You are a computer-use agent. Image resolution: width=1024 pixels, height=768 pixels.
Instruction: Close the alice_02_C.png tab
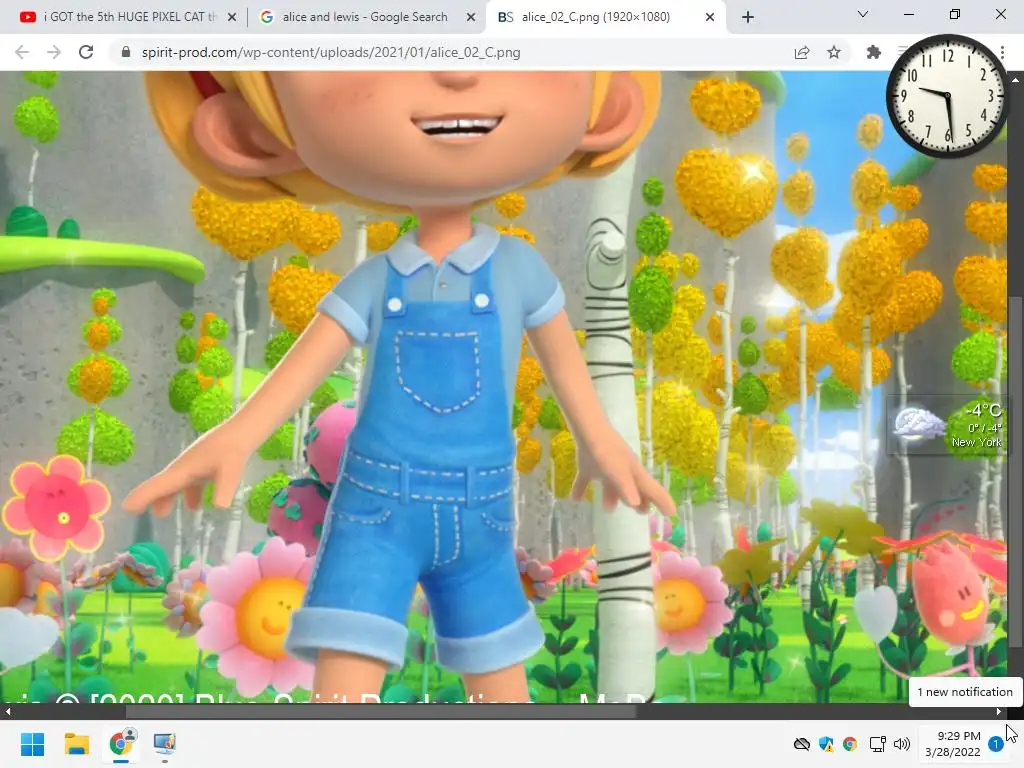point(710,18)
